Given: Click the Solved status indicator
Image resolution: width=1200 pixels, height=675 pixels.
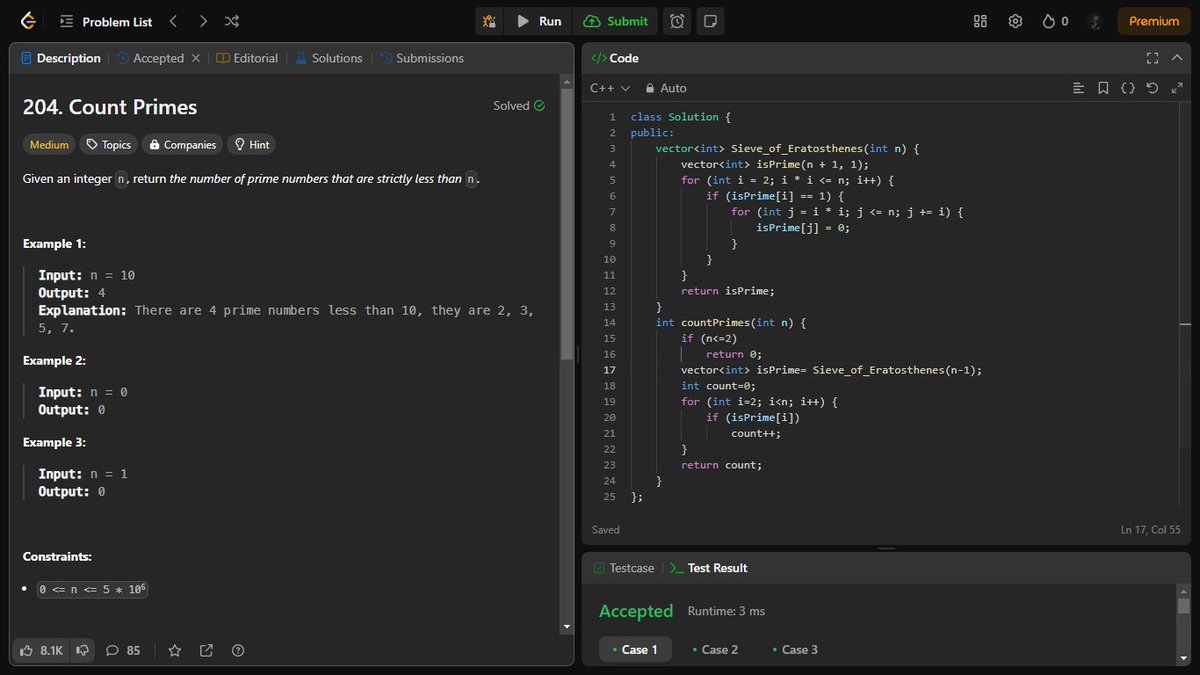Looking at the screenshot, I should click(x=519, y=106).
